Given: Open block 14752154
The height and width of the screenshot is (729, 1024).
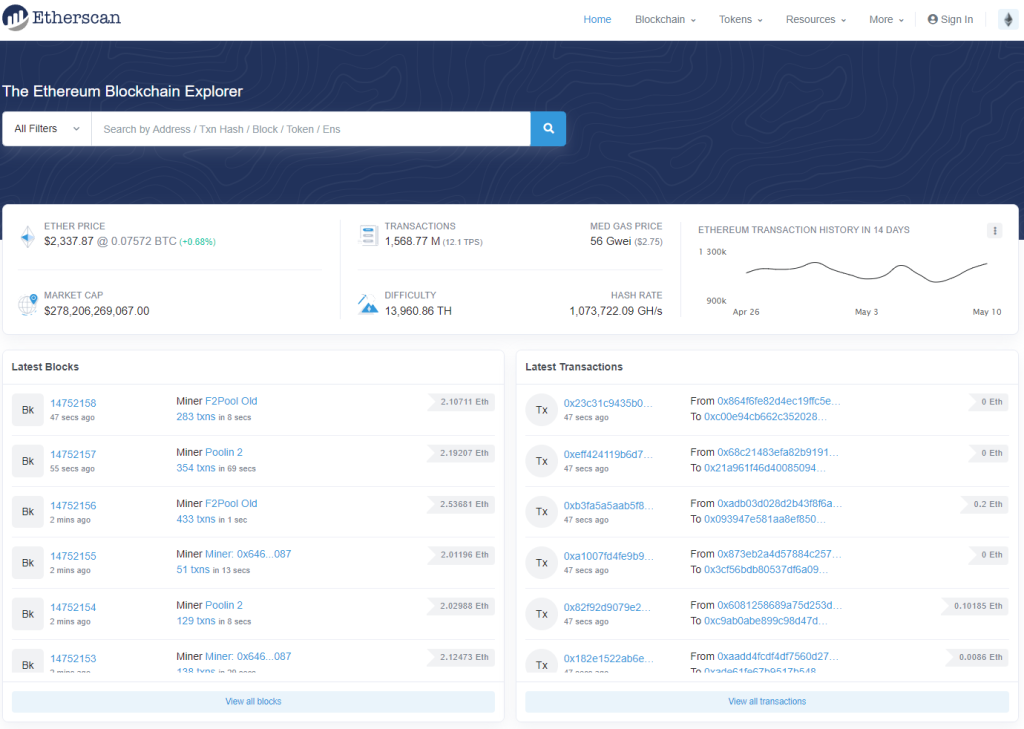Looking at the screenshot, I should tap(73, 608).
